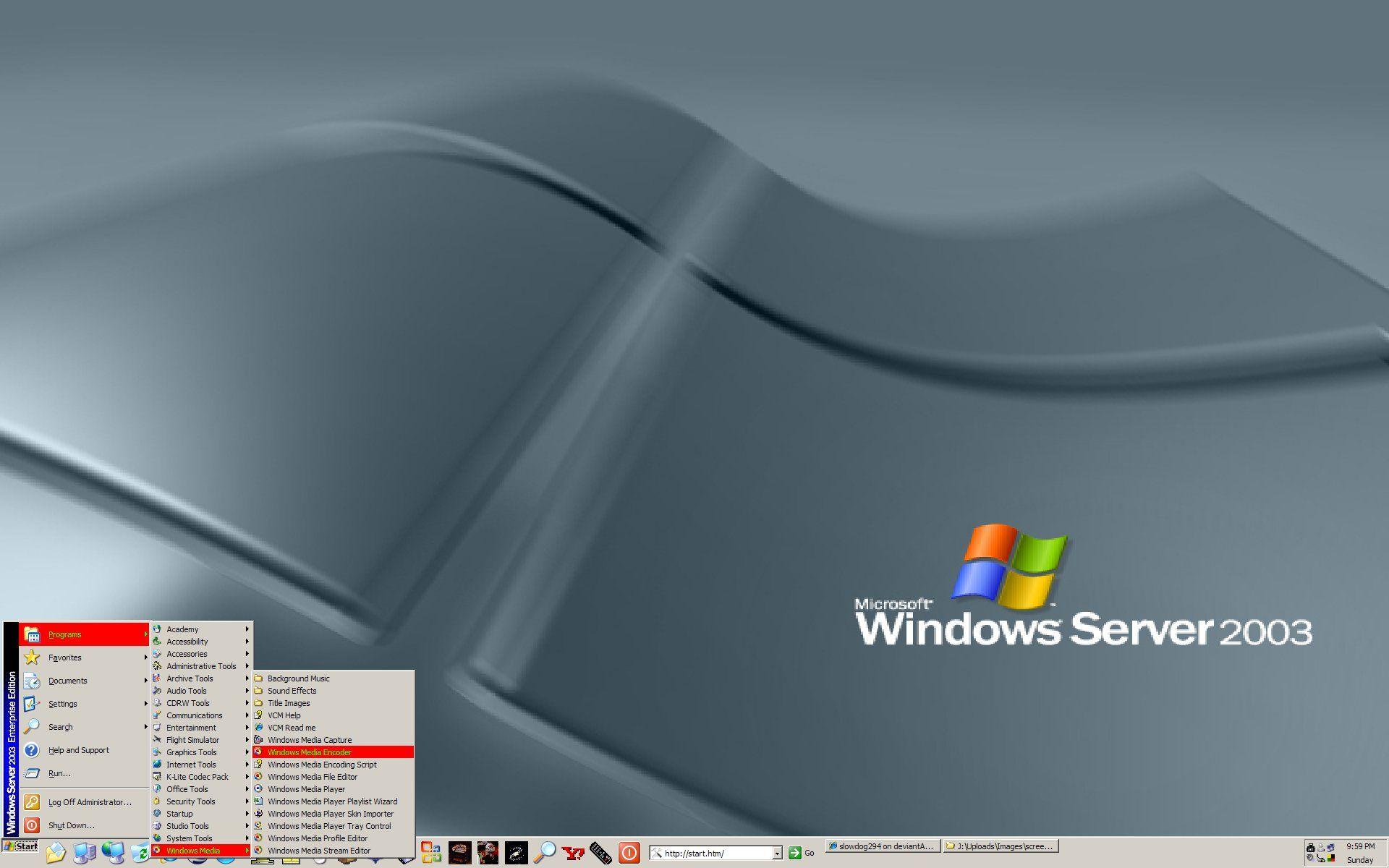Click the Yahoo! taskbar icon
The image size is (1389, 868).
click(572, 853)
